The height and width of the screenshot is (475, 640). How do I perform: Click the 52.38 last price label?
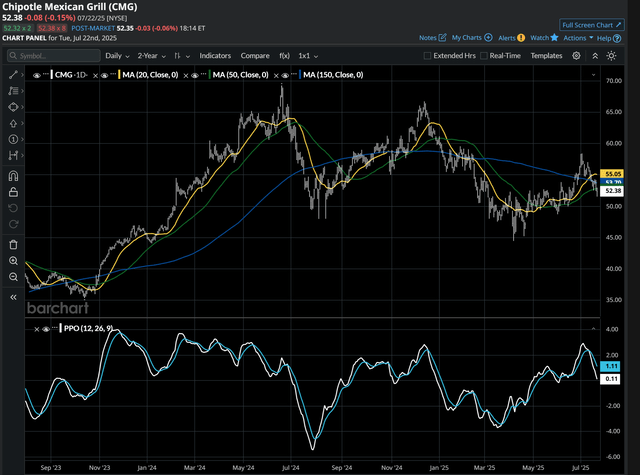tap(612, 191)
